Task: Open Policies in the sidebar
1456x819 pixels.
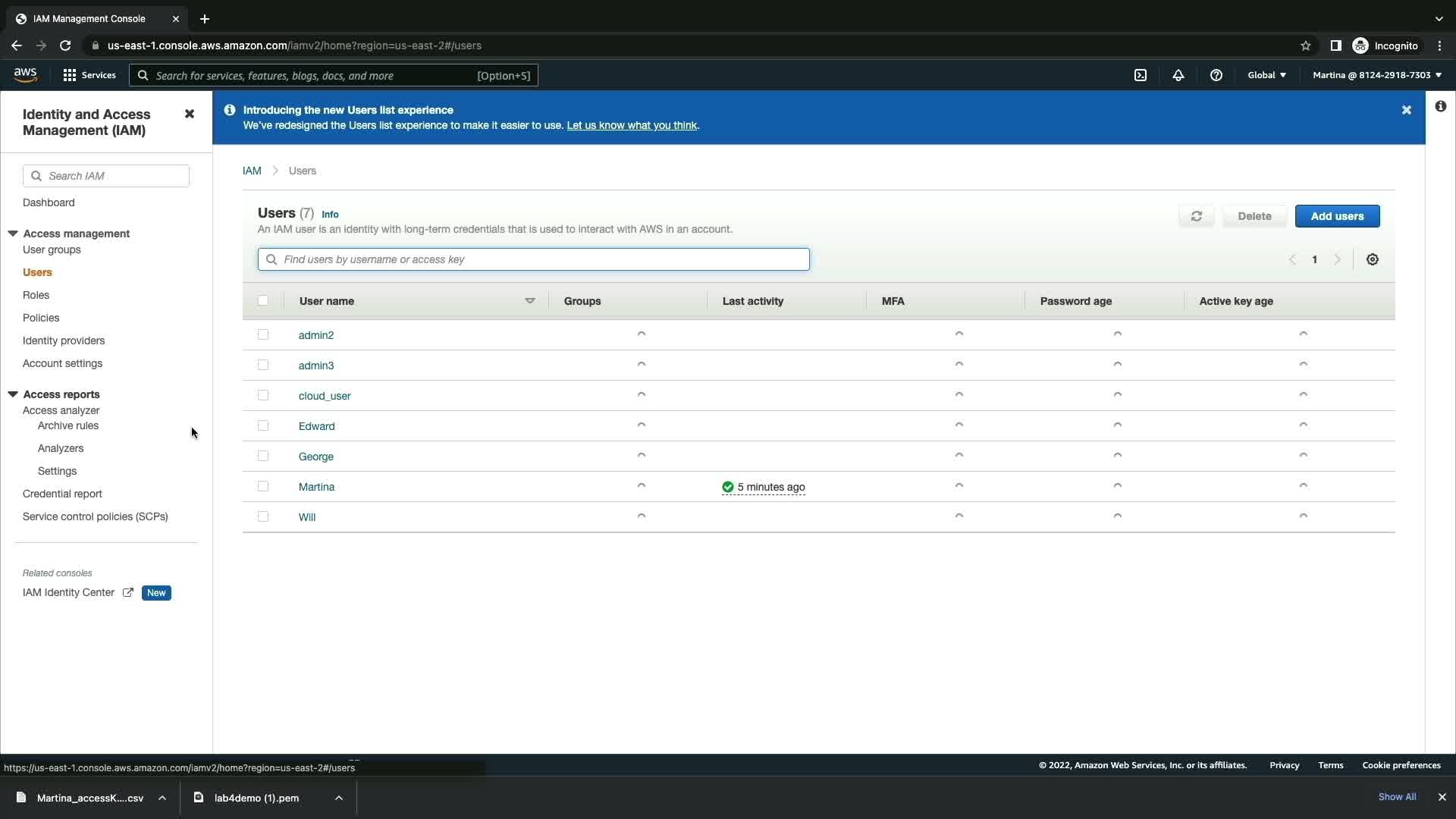Action: [x=41, y=318]
